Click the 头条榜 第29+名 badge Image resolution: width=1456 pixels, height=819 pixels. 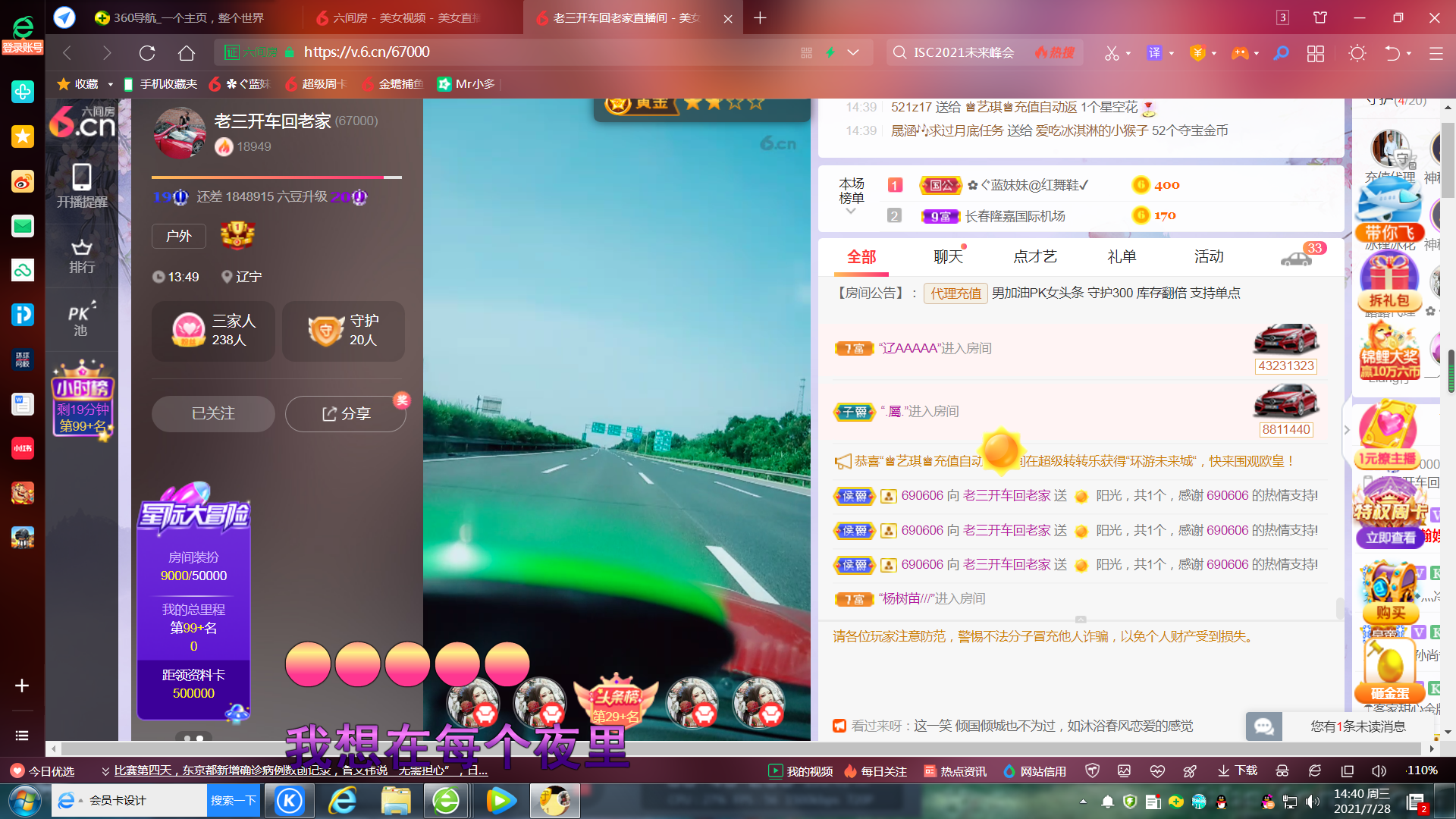[616, 701]
